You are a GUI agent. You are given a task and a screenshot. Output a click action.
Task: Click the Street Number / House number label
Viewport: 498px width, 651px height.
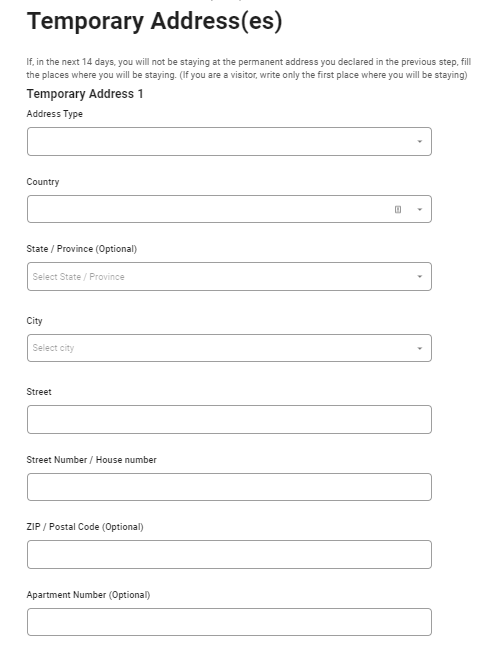[91, 460]
